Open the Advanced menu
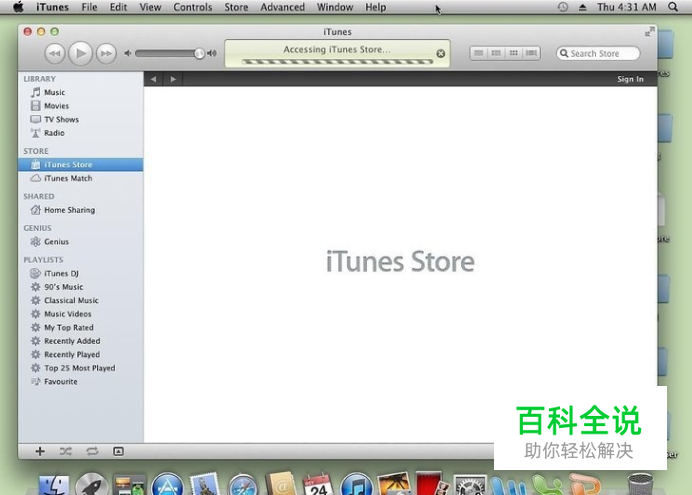 coord(282,7)
